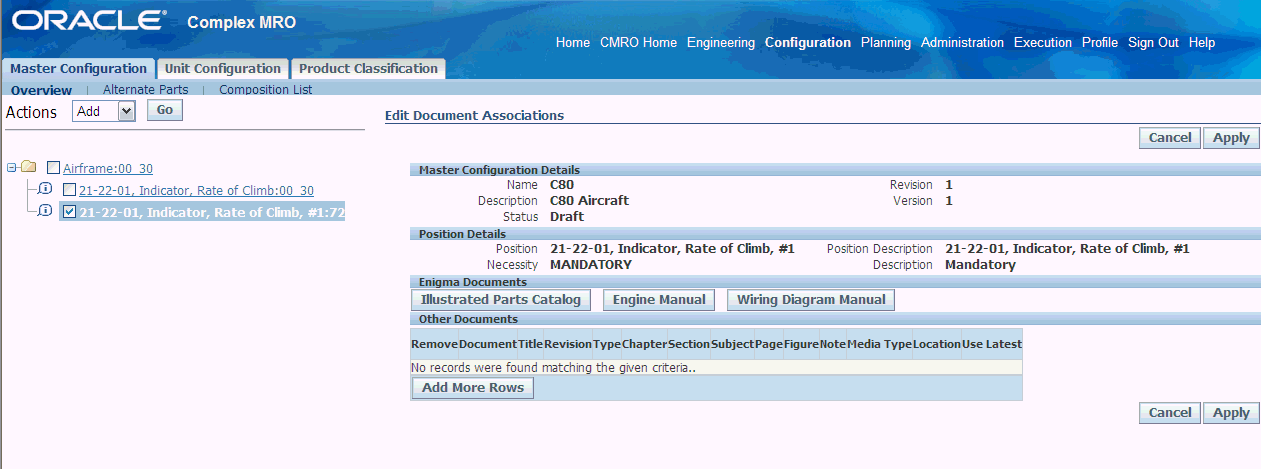Select 21-22-01, Indicator, Rate of Climb, #1:72 node

[x=212, y=212]
